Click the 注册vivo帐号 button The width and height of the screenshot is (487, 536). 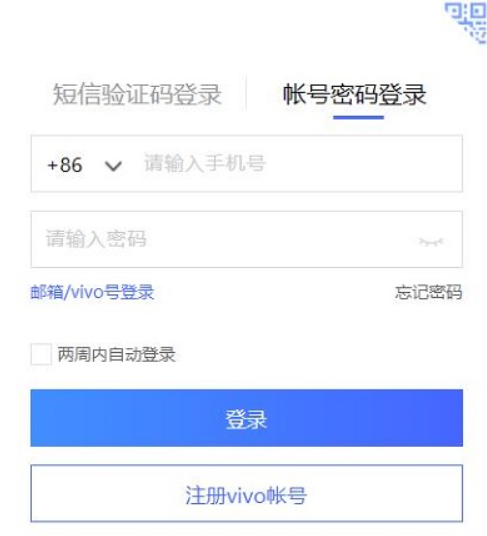click(x=246, y=493)
